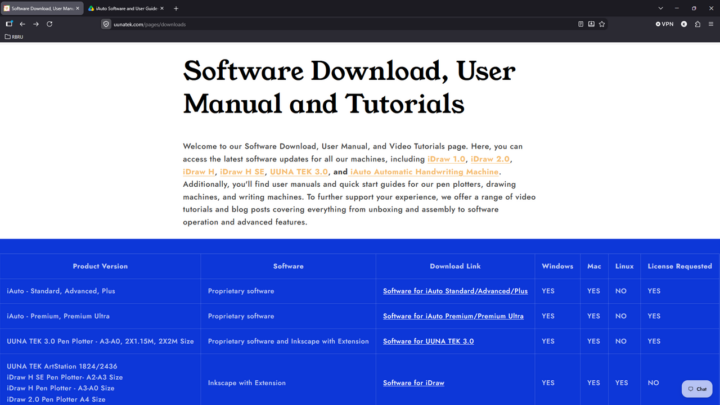Click the picture-in-picture icon in address bar
Viewport: 720px width, 405px height.
pos(591,24)
